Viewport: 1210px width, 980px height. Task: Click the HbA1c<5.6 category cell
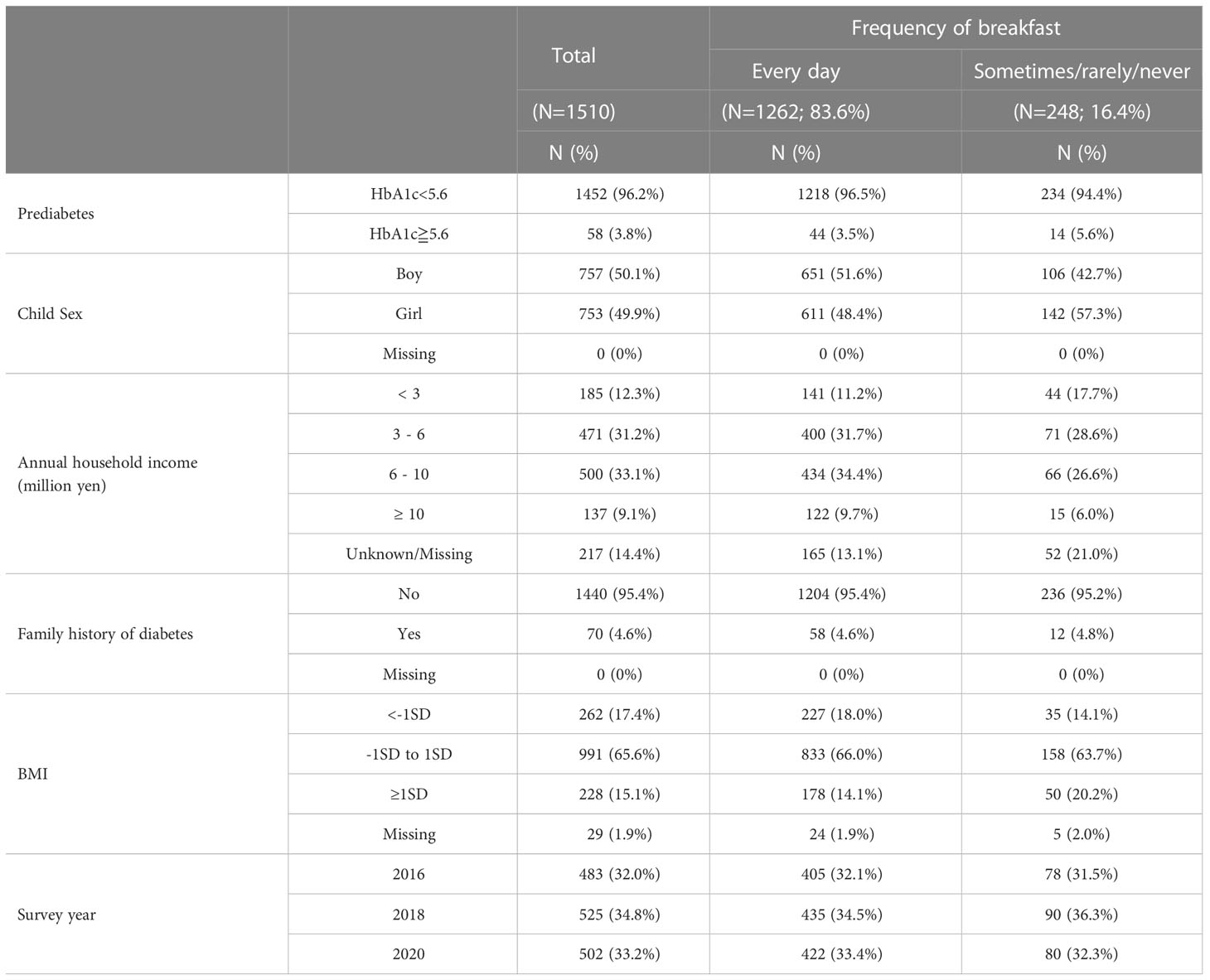[409, 194]
